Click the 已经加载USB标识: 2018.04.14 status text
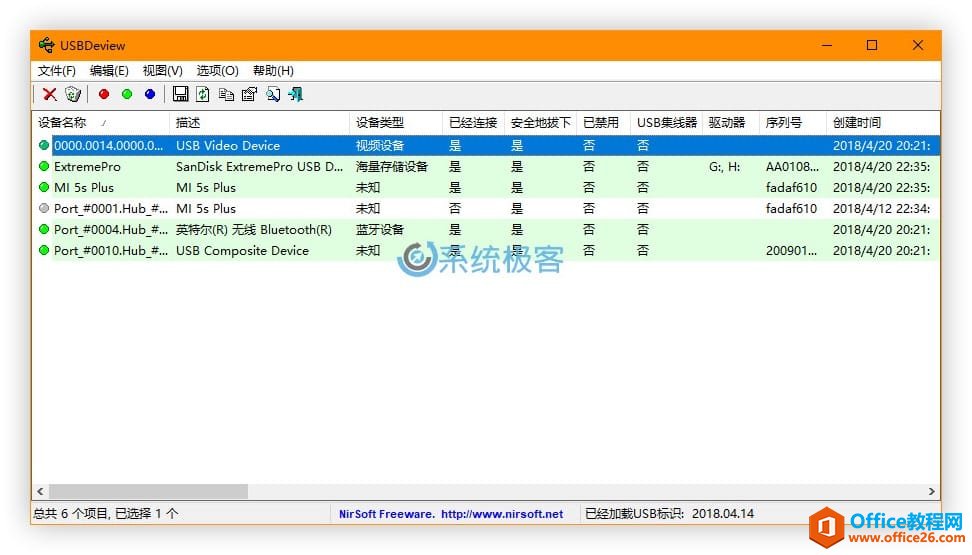This screenshot has height=555, width=972. tap(669, 514)
